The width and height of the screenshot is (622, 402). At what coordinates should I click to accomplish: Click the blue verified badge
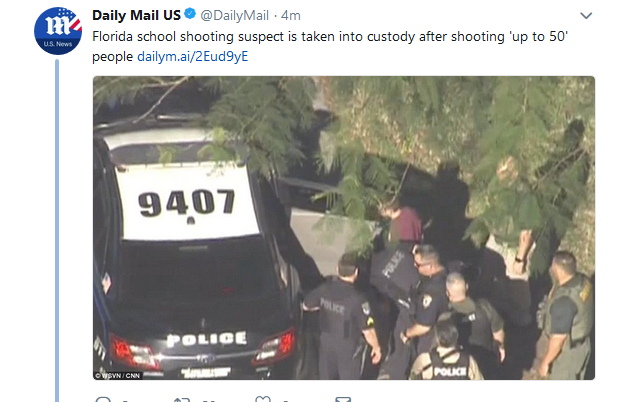[190, 14]
